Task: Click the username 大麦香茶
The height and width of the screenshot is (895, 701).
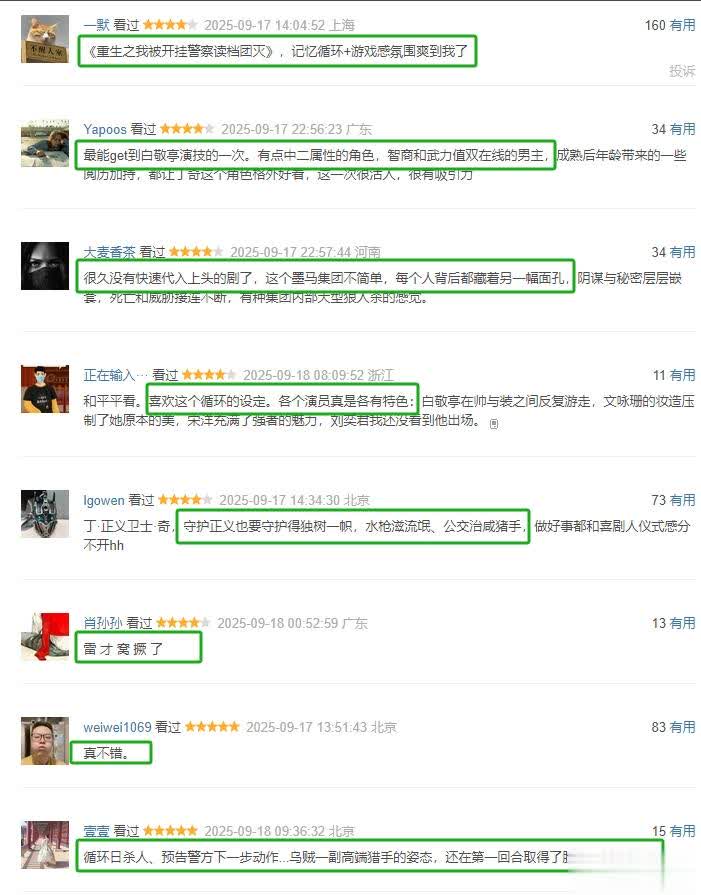Action: (x=109, y=252)
